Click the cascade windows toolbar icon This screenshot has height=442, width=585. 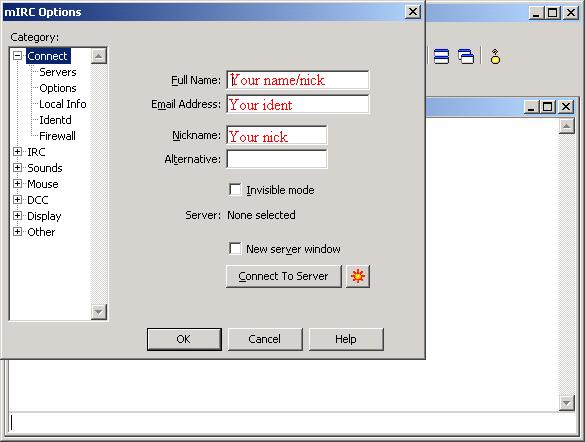pyautogui.click(x=466, y=57)
